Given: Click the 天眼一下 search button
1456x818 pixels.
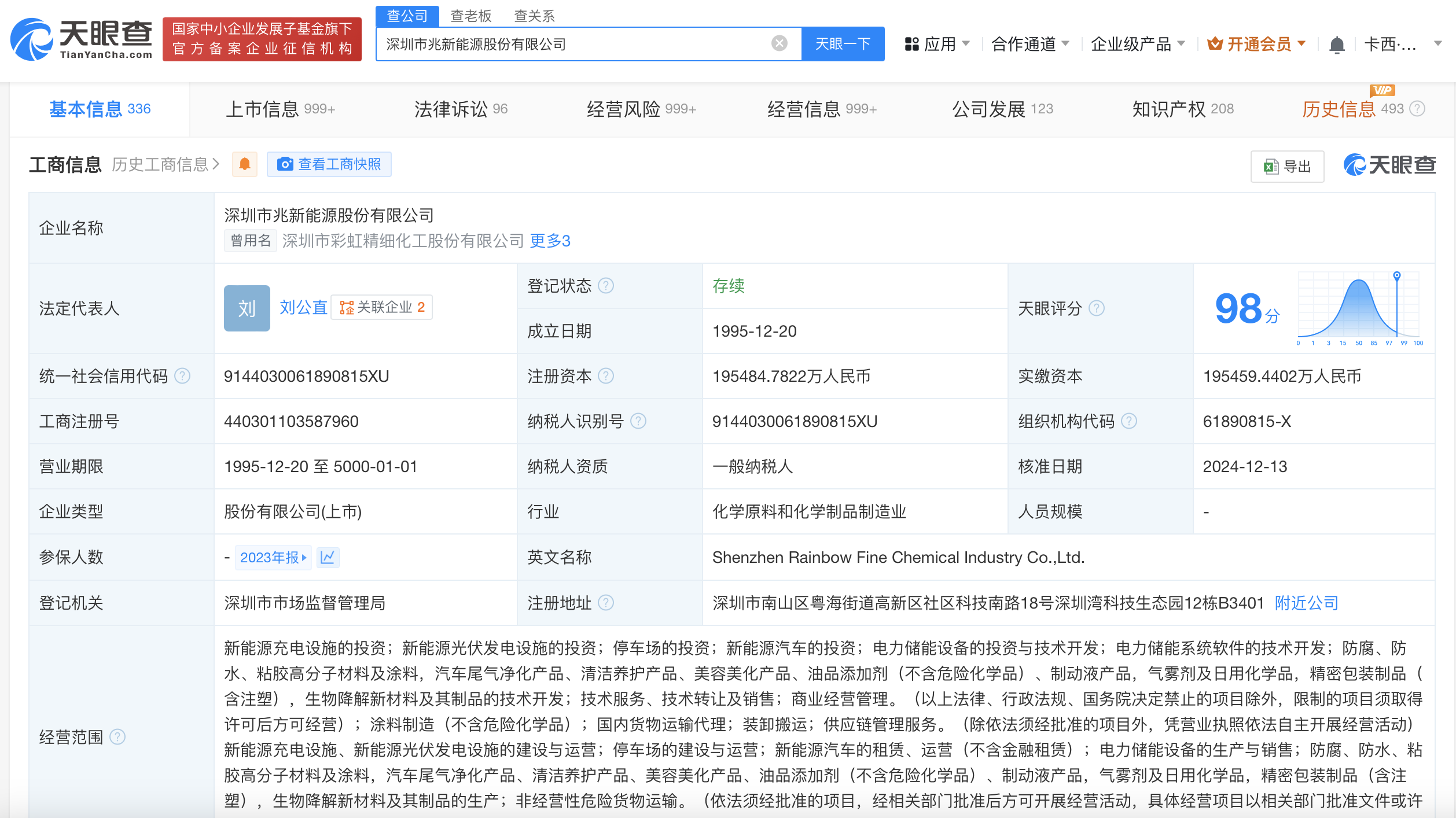Looking at the screenshot, I should point(842,44).
